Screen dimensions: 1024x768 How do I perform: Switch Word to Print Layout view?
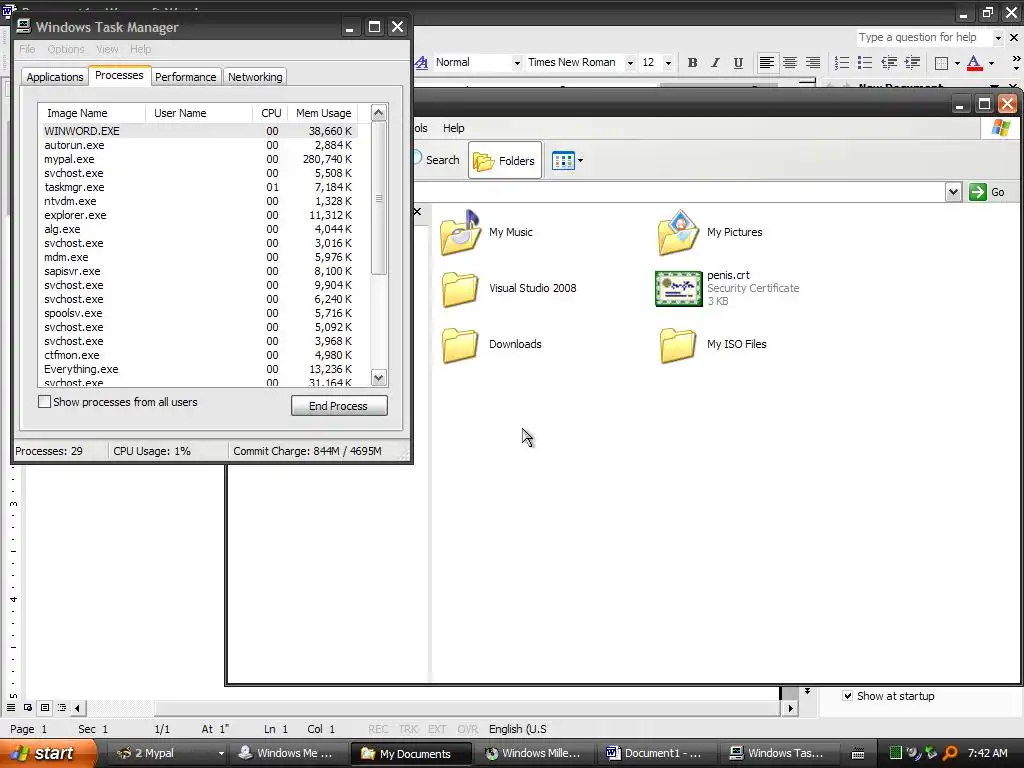[x=45, y=707]
